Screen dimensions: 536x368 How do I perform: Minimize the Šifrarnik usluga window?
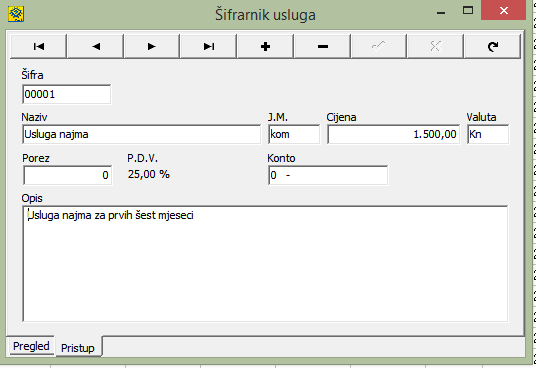tap(441, 12)
